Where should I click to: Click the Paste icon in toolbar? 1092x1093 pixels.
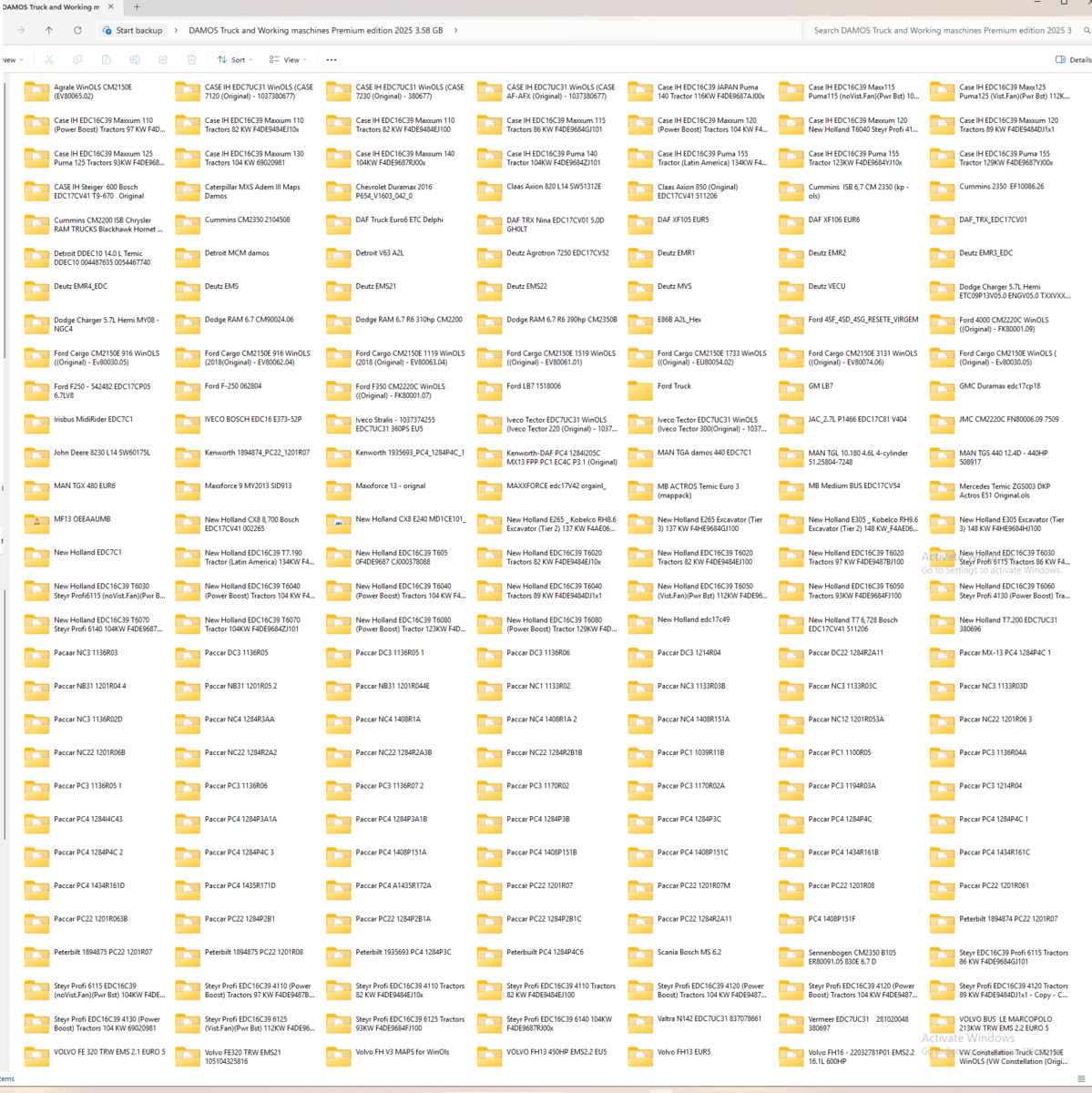[106, 60]
